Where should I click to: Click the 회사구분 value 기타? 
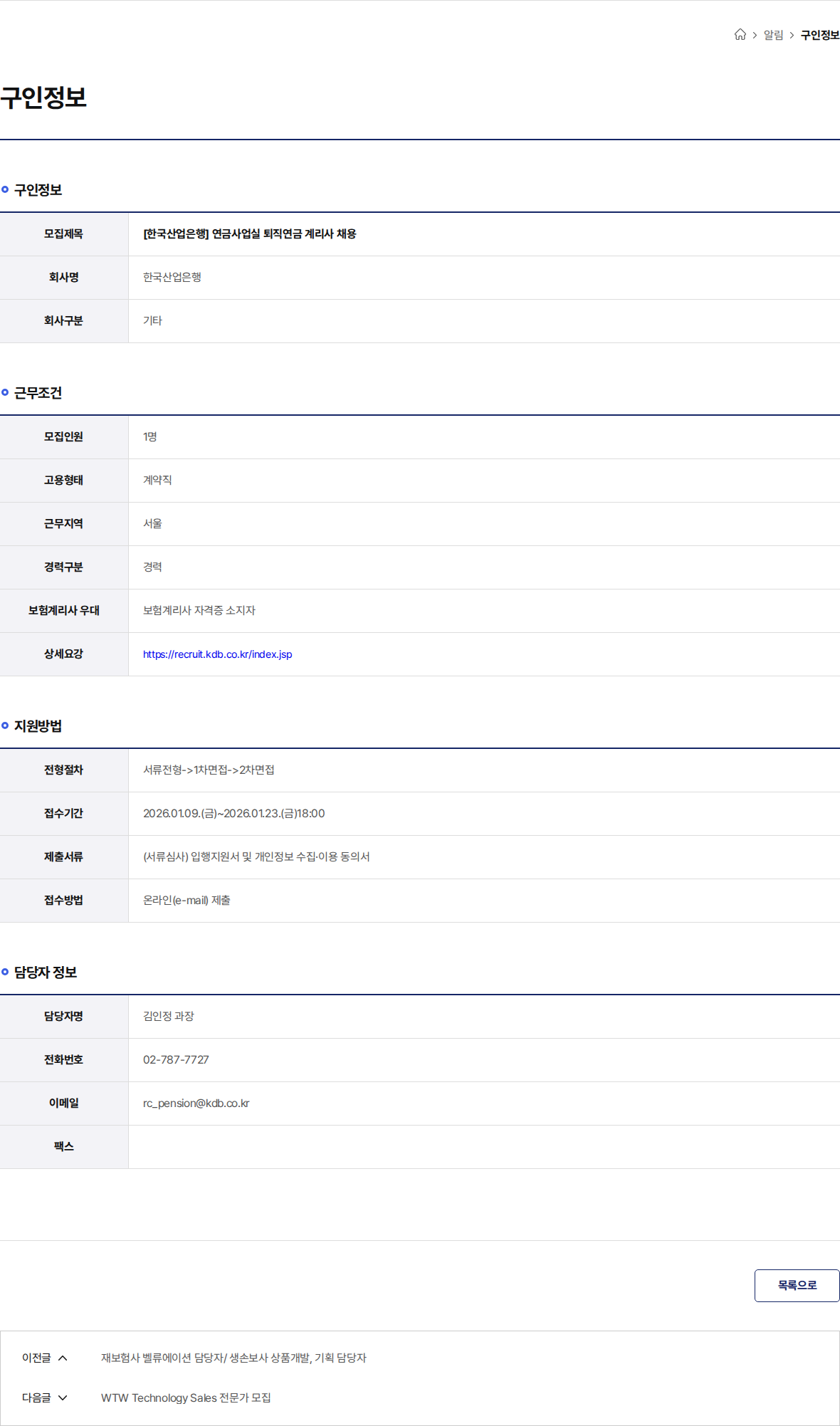point(152,321)
